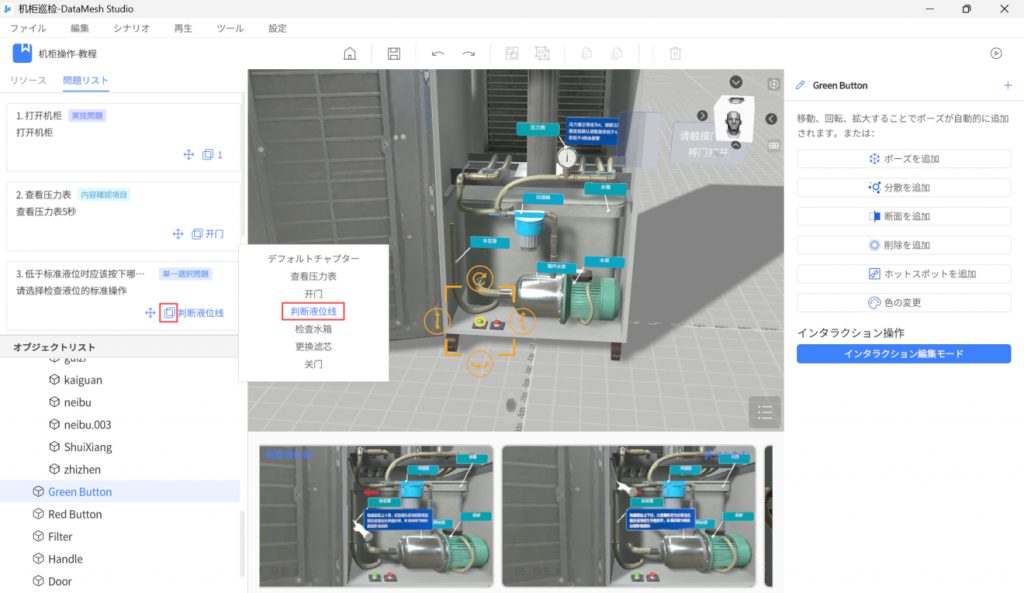The height and width of the screenshot is (593, 1024).
Task: Open the chapter picker icon in question 1
Action: pos(208,155)
